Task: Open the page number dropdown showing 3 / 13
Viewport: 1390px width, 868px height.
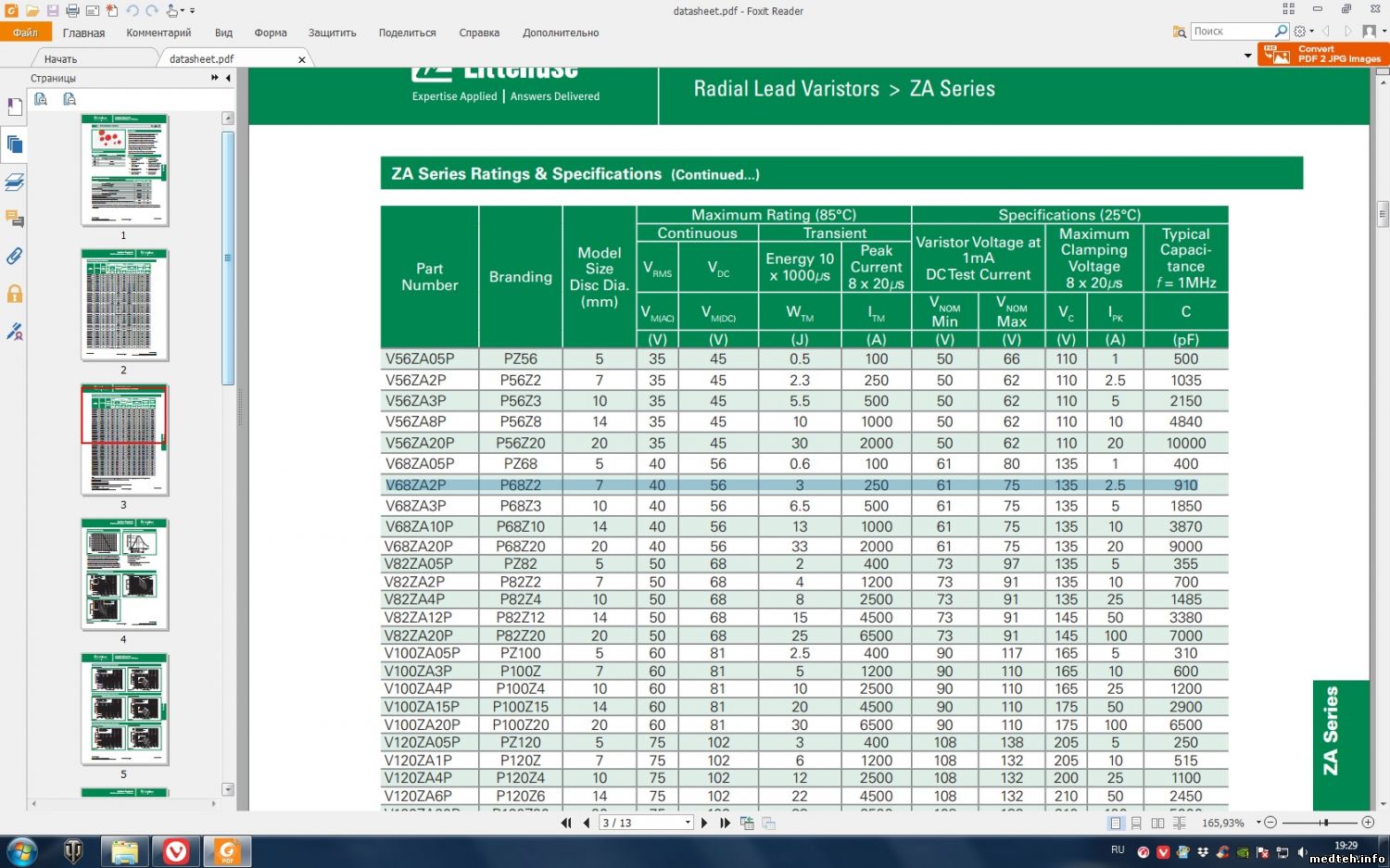Action: click(x=688, y=823)
